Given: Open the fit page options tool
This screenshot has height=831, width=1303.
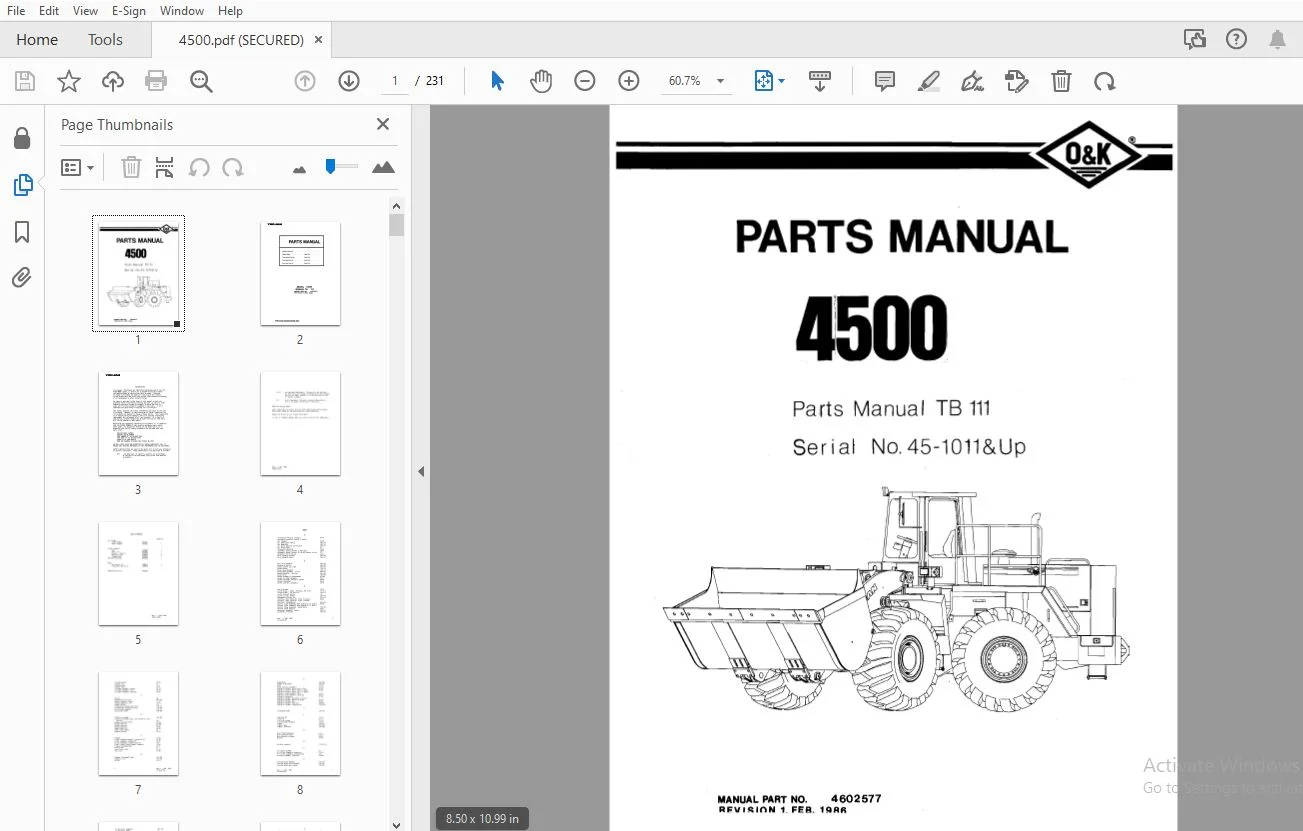Looking at the screenshot, I should [x=764, y=81].
